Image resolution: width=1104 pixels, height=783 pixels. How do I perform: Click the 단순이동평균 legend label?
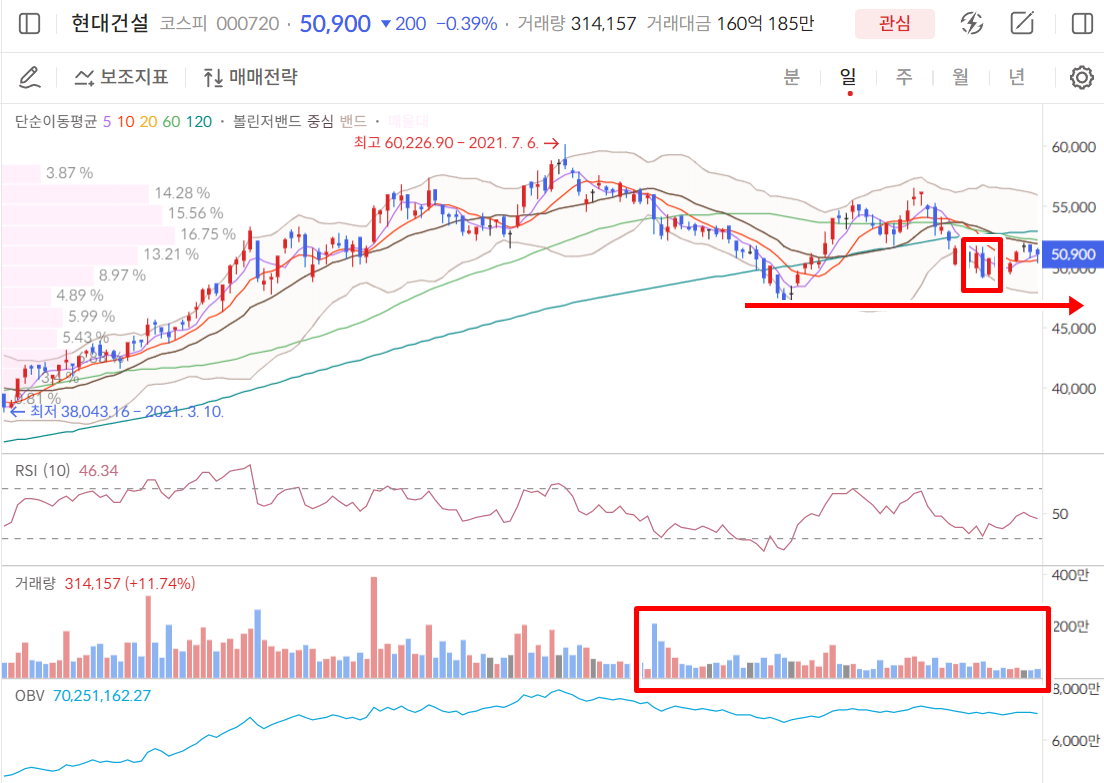[x=55, y=122]
